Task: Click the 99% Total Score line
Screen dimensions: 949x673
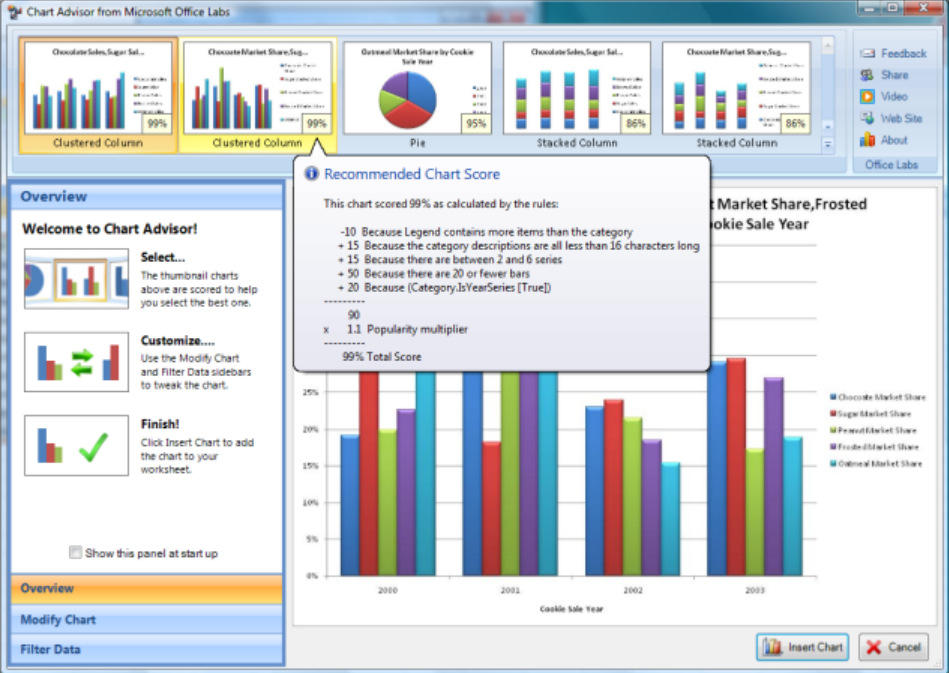Action: tap(382, 356)
